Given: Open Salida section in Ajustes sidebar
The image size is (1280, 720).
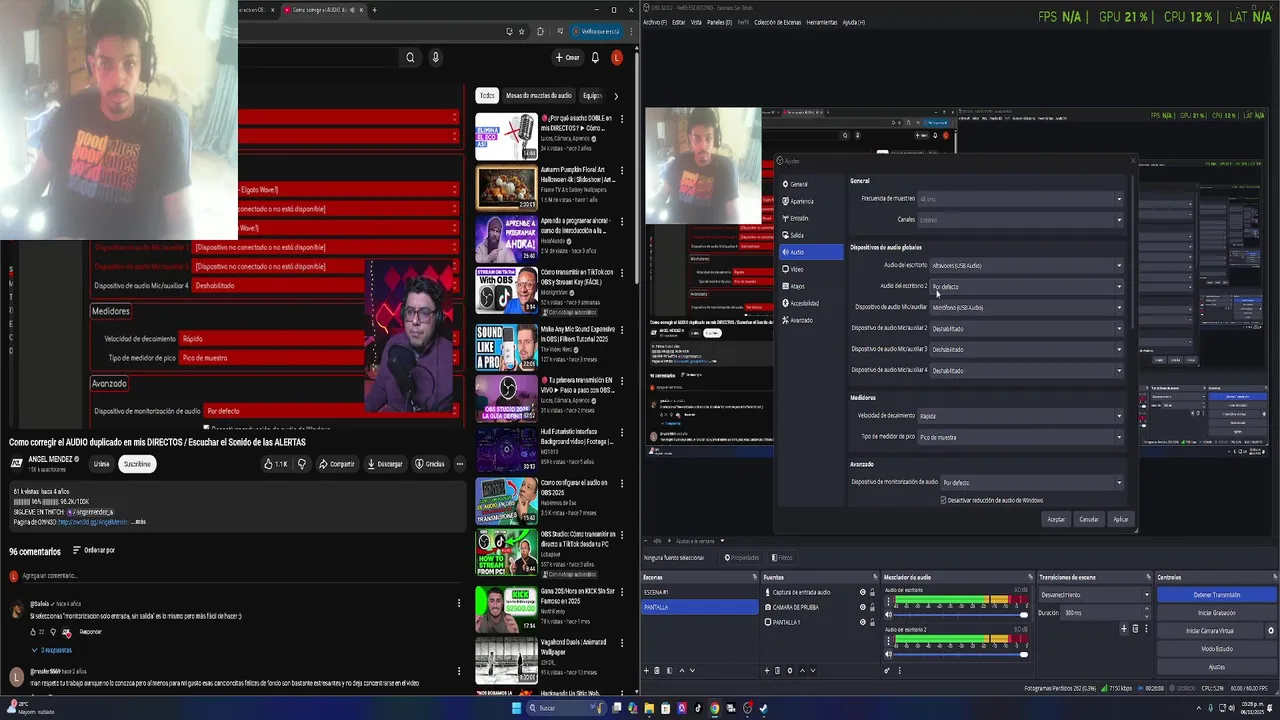Looking at the screenshot, I should pyautogui.click(x=811, y=235).
